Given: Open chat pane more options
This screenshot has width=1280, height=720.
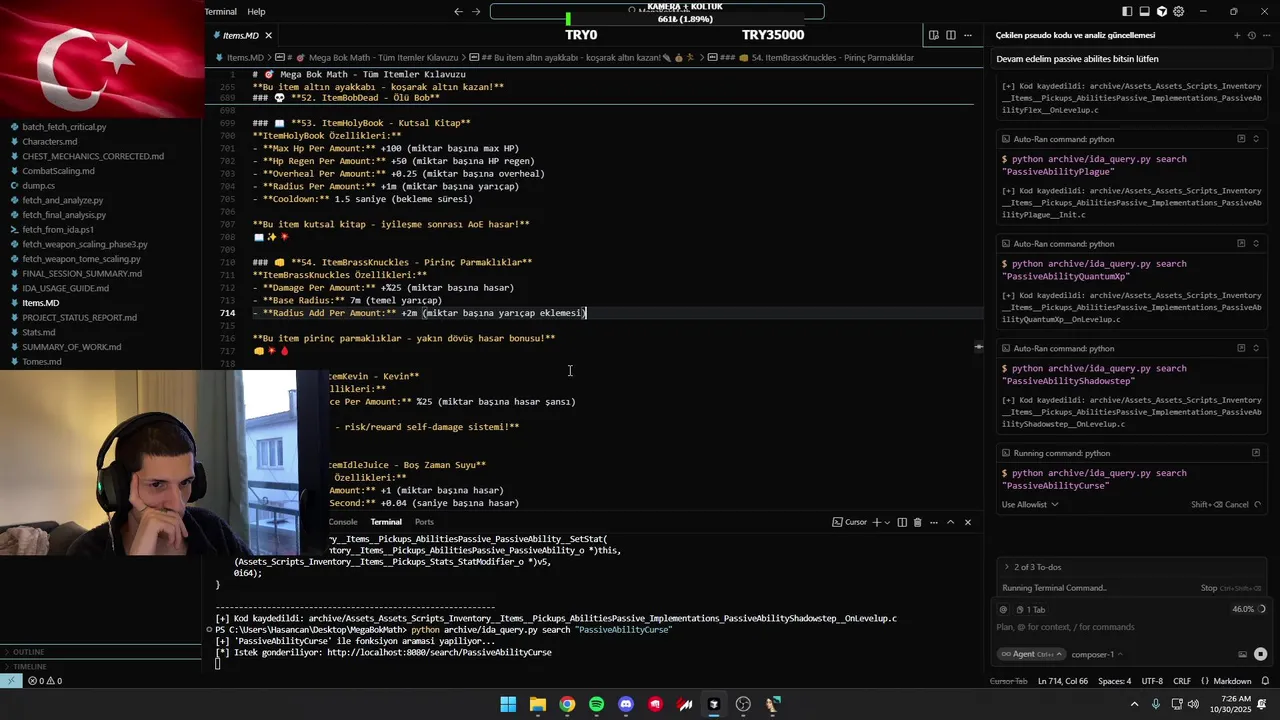Looking at the screenshot, I should tap(1265, 35).
